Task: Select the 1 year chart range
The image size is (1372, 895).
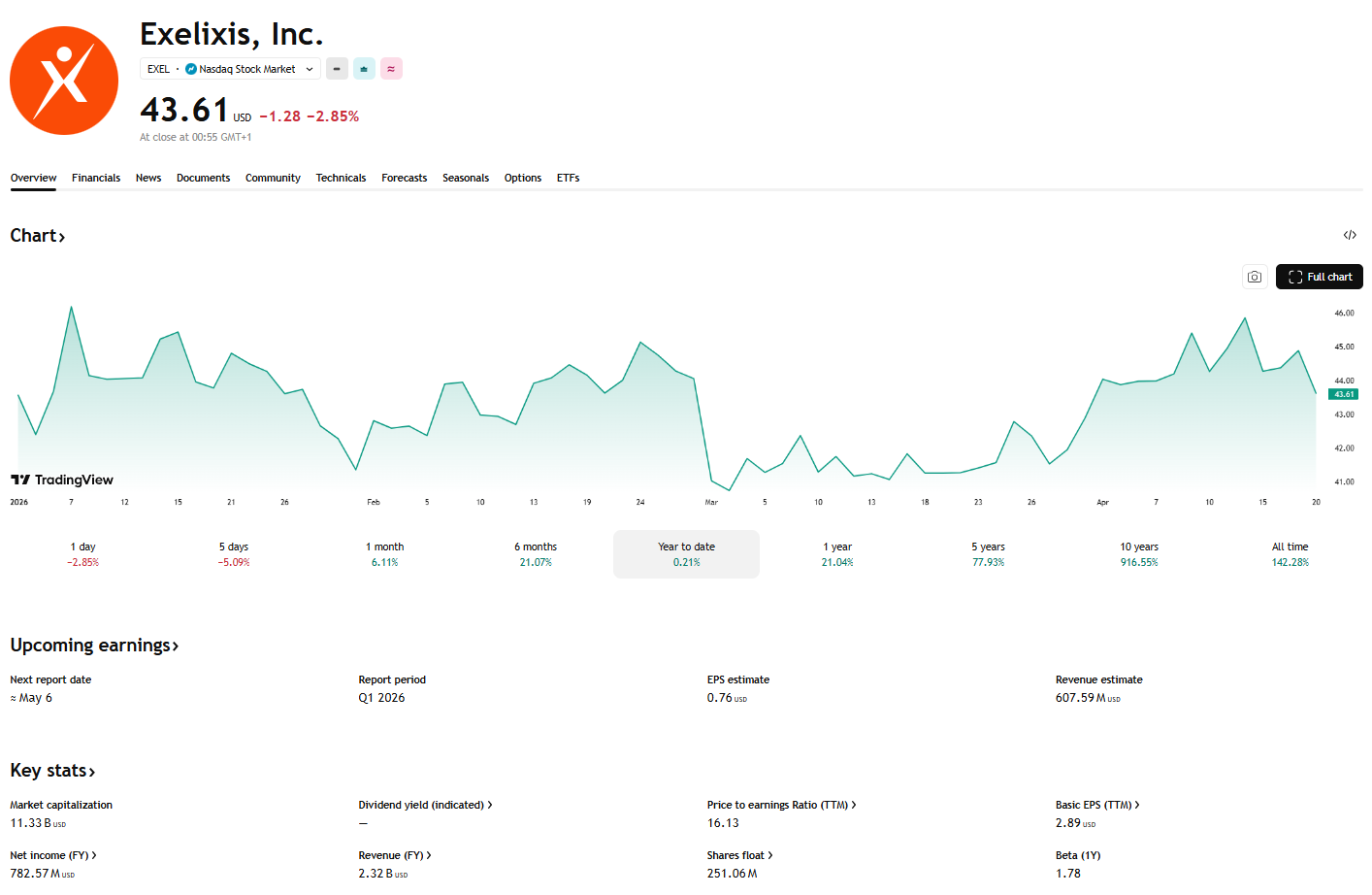Action: (837, 554)
